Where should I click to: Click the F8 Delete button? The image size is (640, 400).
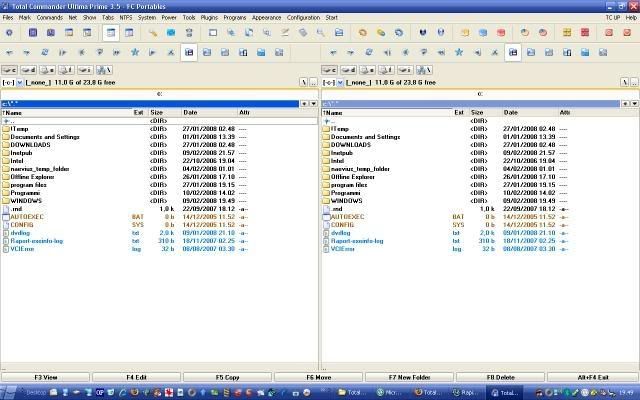tap(500, 378)
